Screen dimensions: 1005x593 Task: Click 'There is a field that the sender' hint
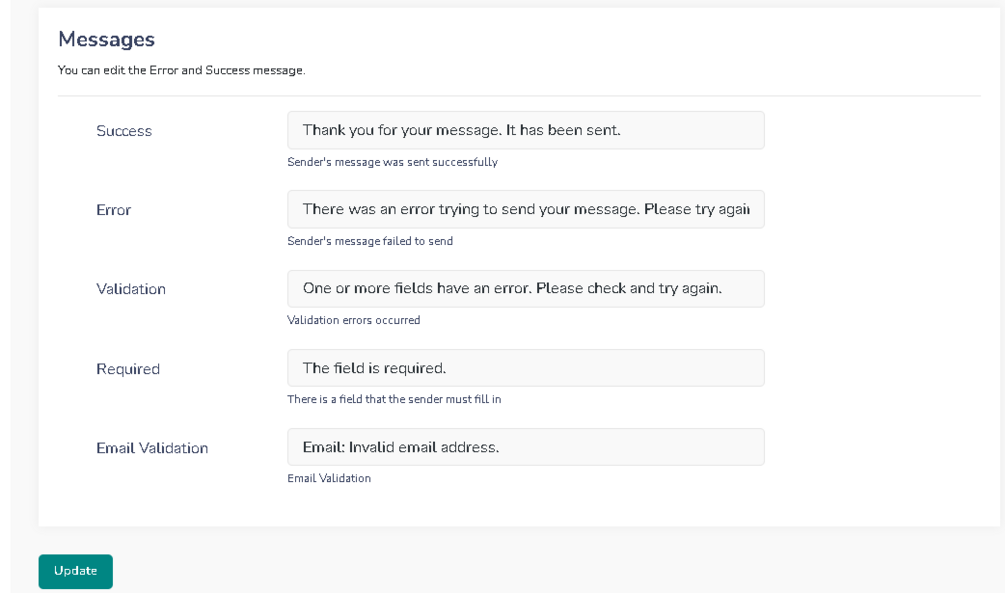click(x=394, y=399)
